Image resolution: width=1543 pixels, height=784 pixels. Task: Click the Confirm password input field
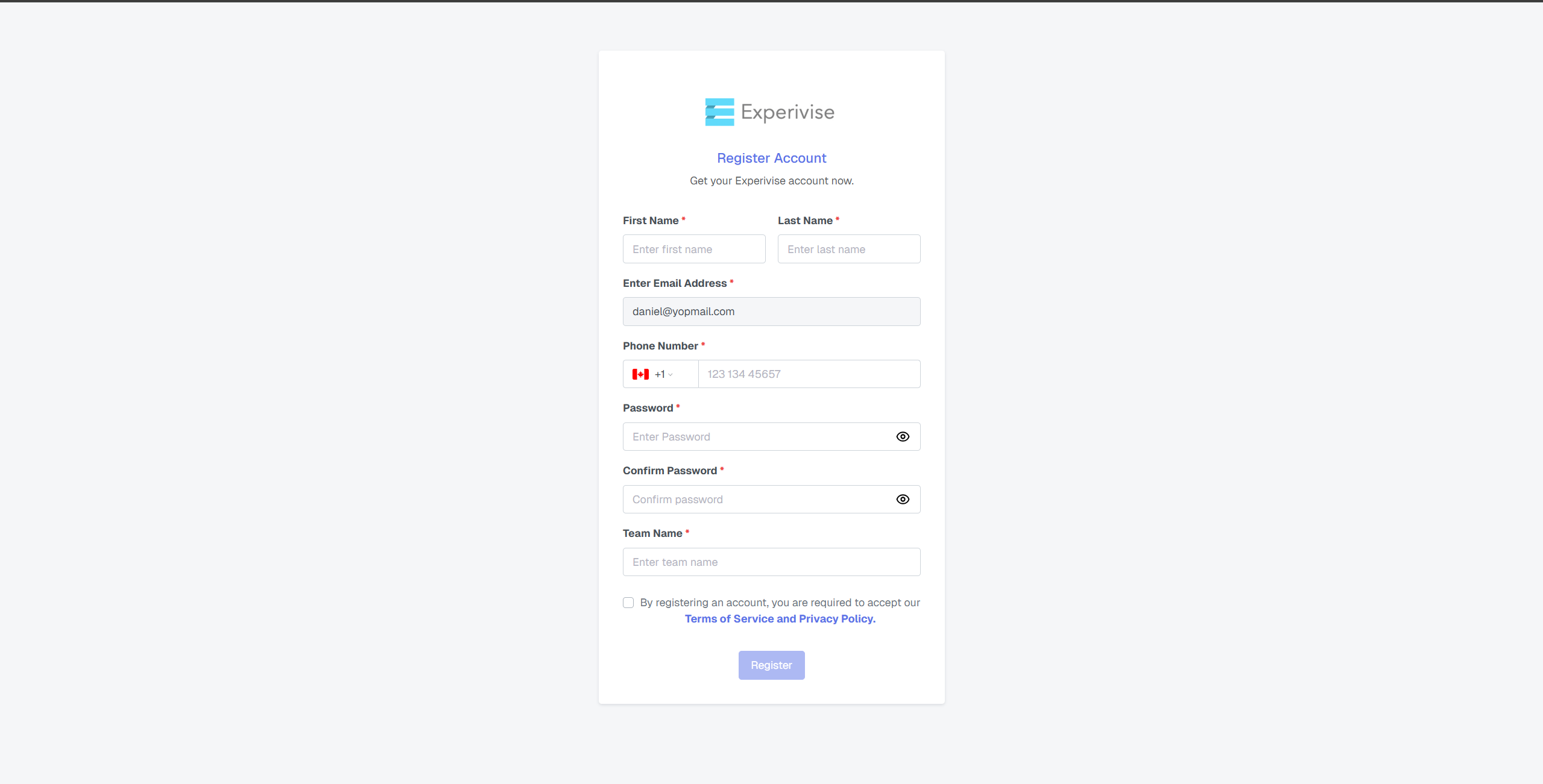pos(757,500)
